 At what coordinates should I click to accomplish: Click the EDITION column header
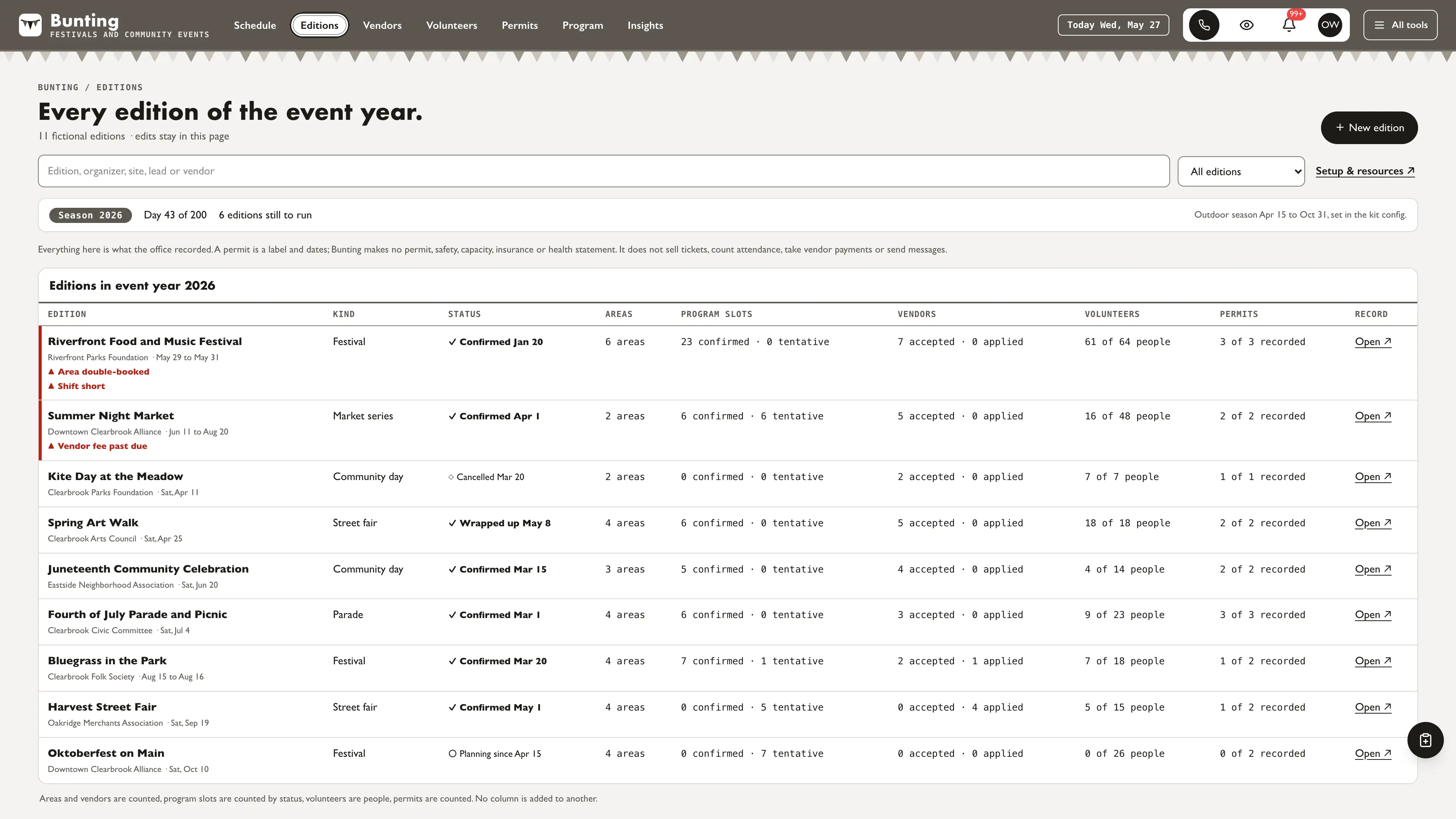point(67,314)
